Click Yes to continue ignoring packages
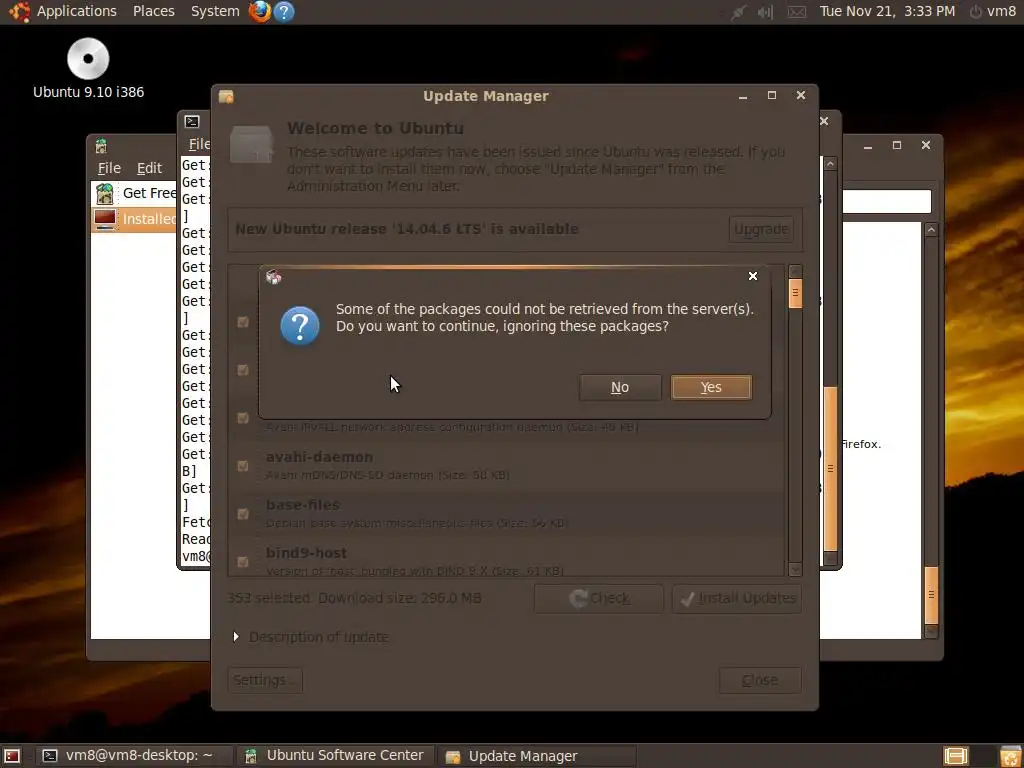Screen dimensions: 1024x768 (x=711, y=387)
